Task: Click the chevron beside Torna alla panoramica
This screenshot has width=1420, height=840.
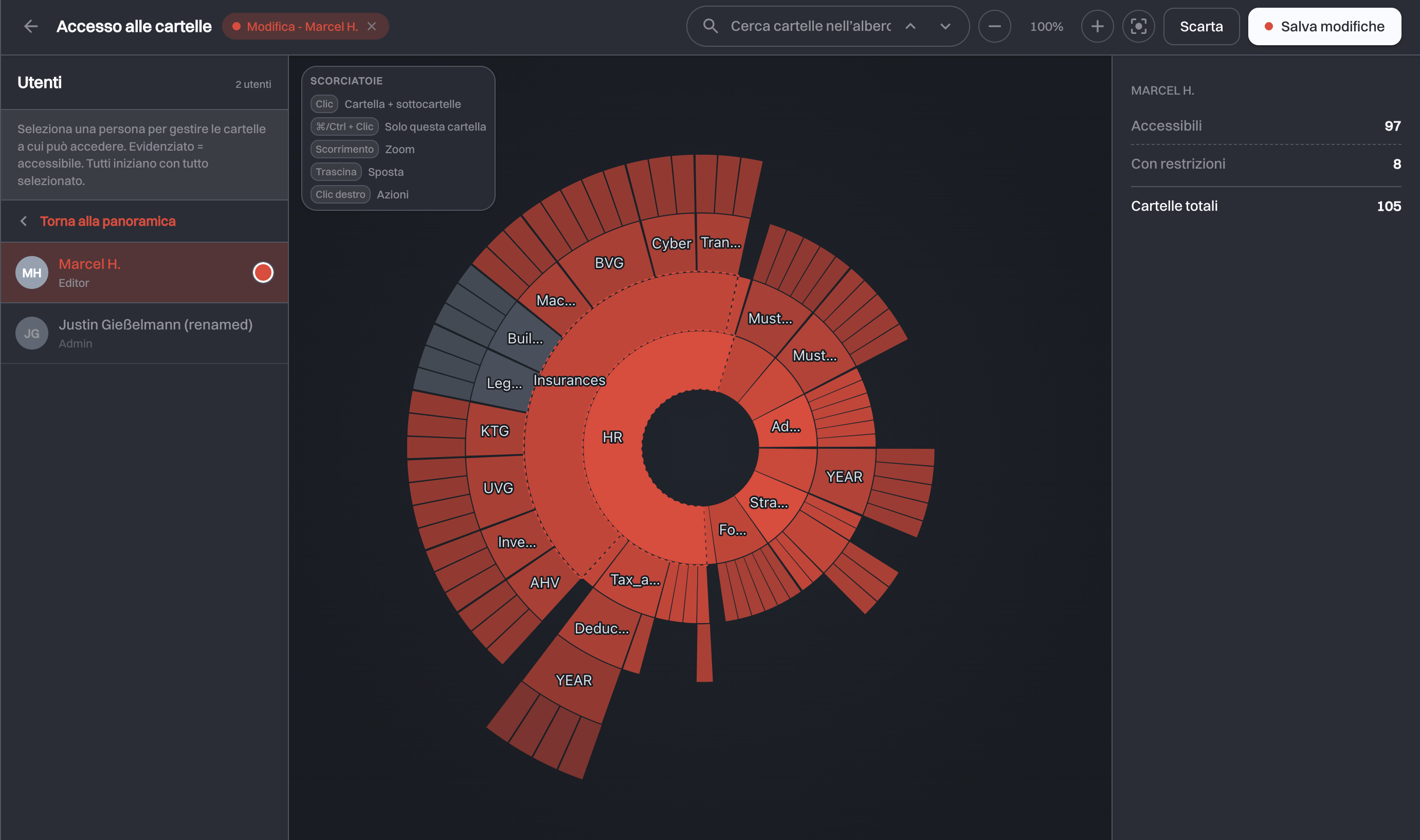Action: [23, 222]
